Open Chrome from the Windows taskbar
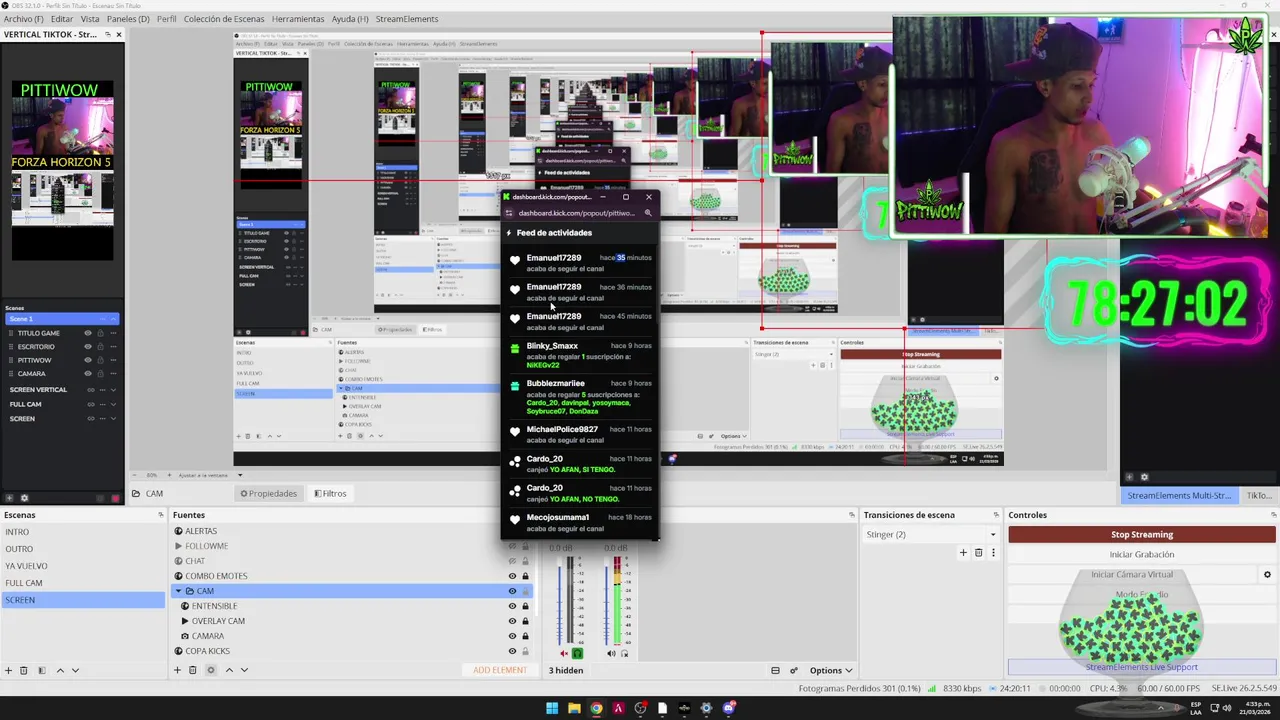The image size is (1280, 720). pos(596,708)
